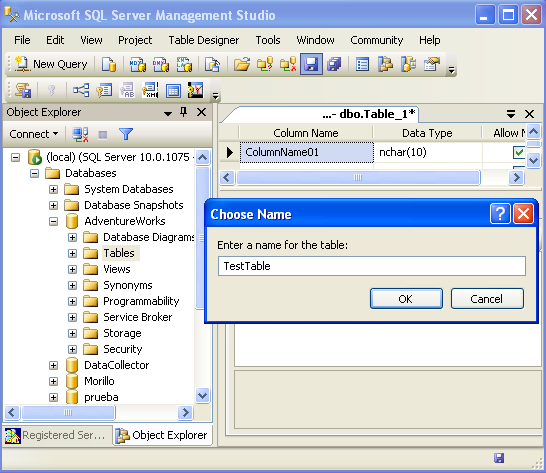
Task: Open active files dropdown in designer tab
Action: (x=511, y=114)
